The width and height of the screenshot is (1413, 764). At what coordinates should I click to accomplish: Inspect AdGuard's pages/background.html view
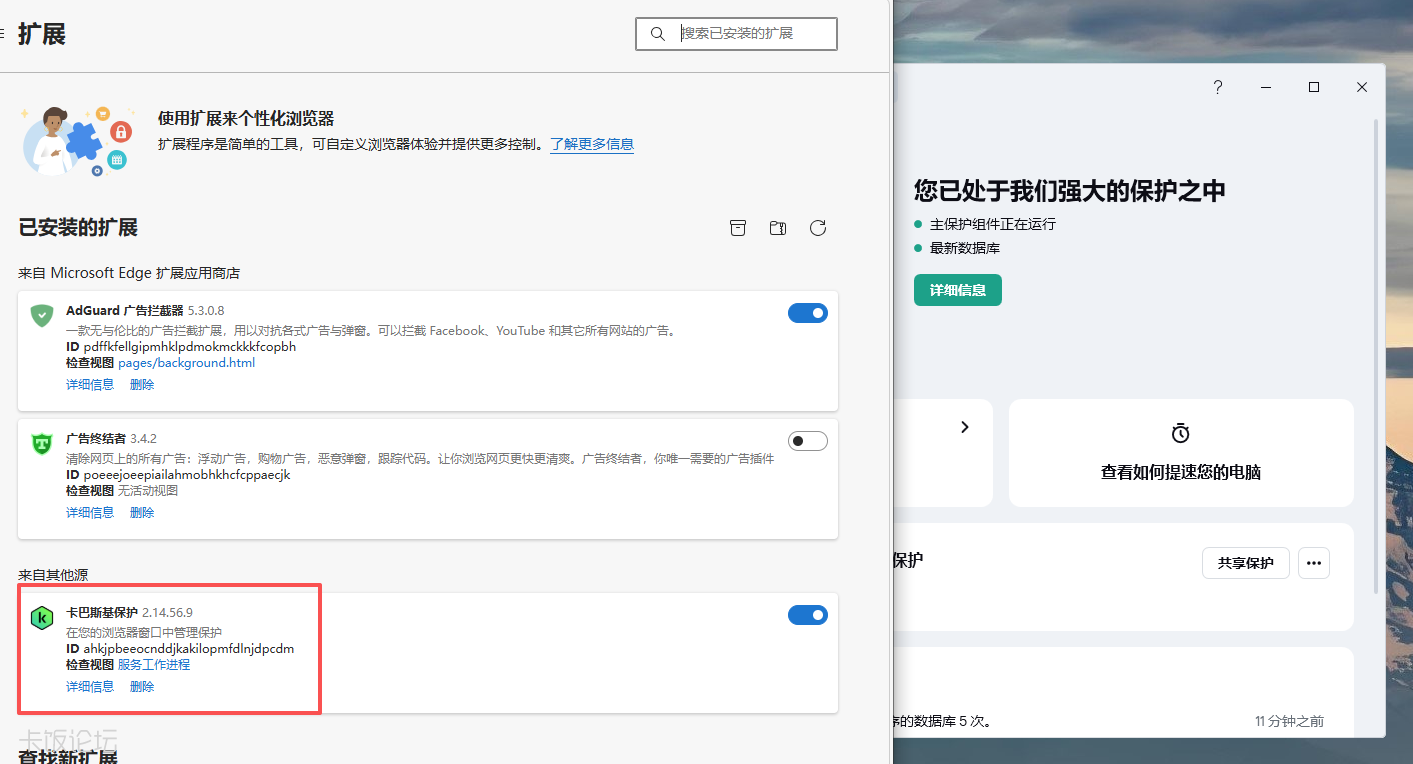tap(186, 362)
